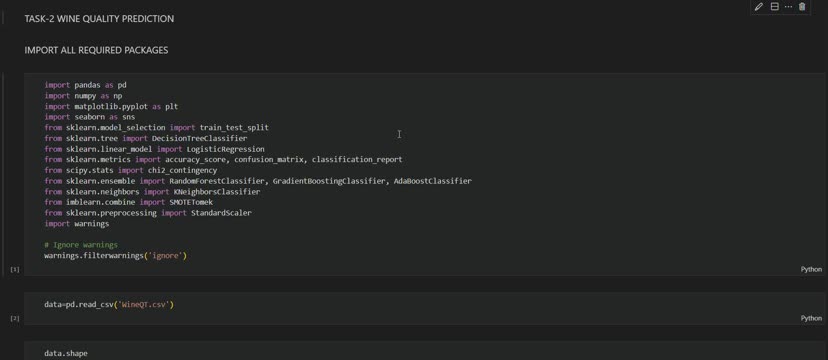This screenshot has width=828, height=360.
Task: Click the StandardScaler import text
Action: pos(221,213)
